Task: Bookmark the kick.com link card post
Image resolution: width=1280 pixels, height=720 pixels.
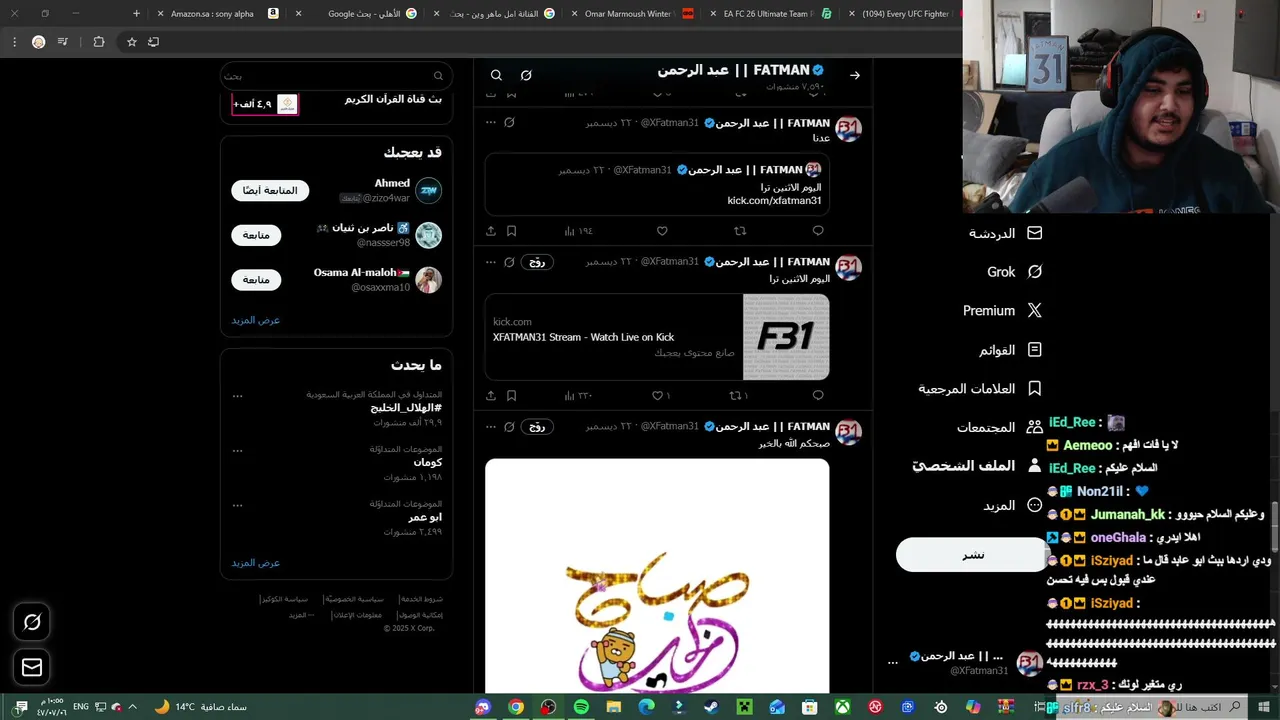Action: tap(511, 396)
